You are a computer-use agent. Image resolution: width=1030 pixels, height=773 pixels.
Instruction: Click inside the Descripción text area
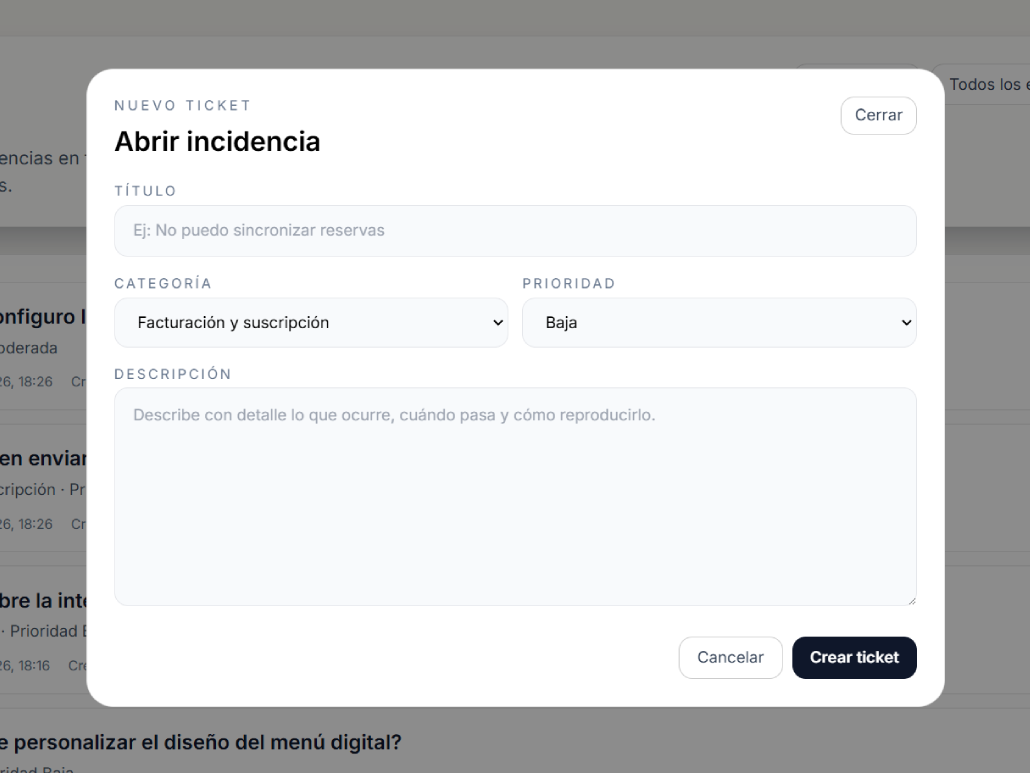pyautogui.click(x=515, y=495)
